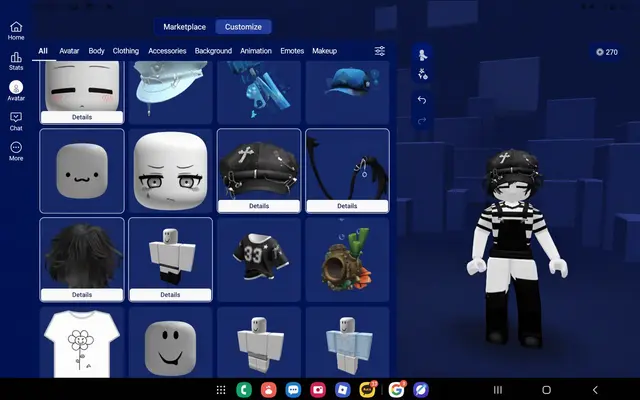Open the Samsung Internet browser in taskbar
The width and height of the screenshot is (640, 400).
[x=421, y=390]
